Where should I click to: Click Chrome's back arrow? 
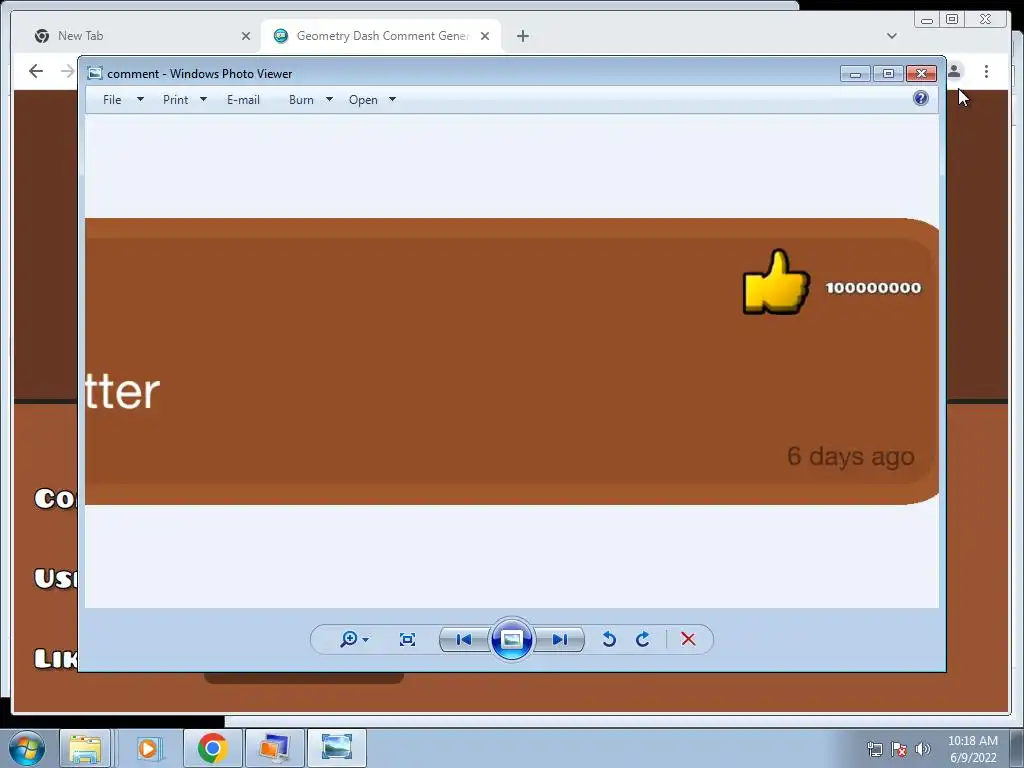tap(36, 71)
